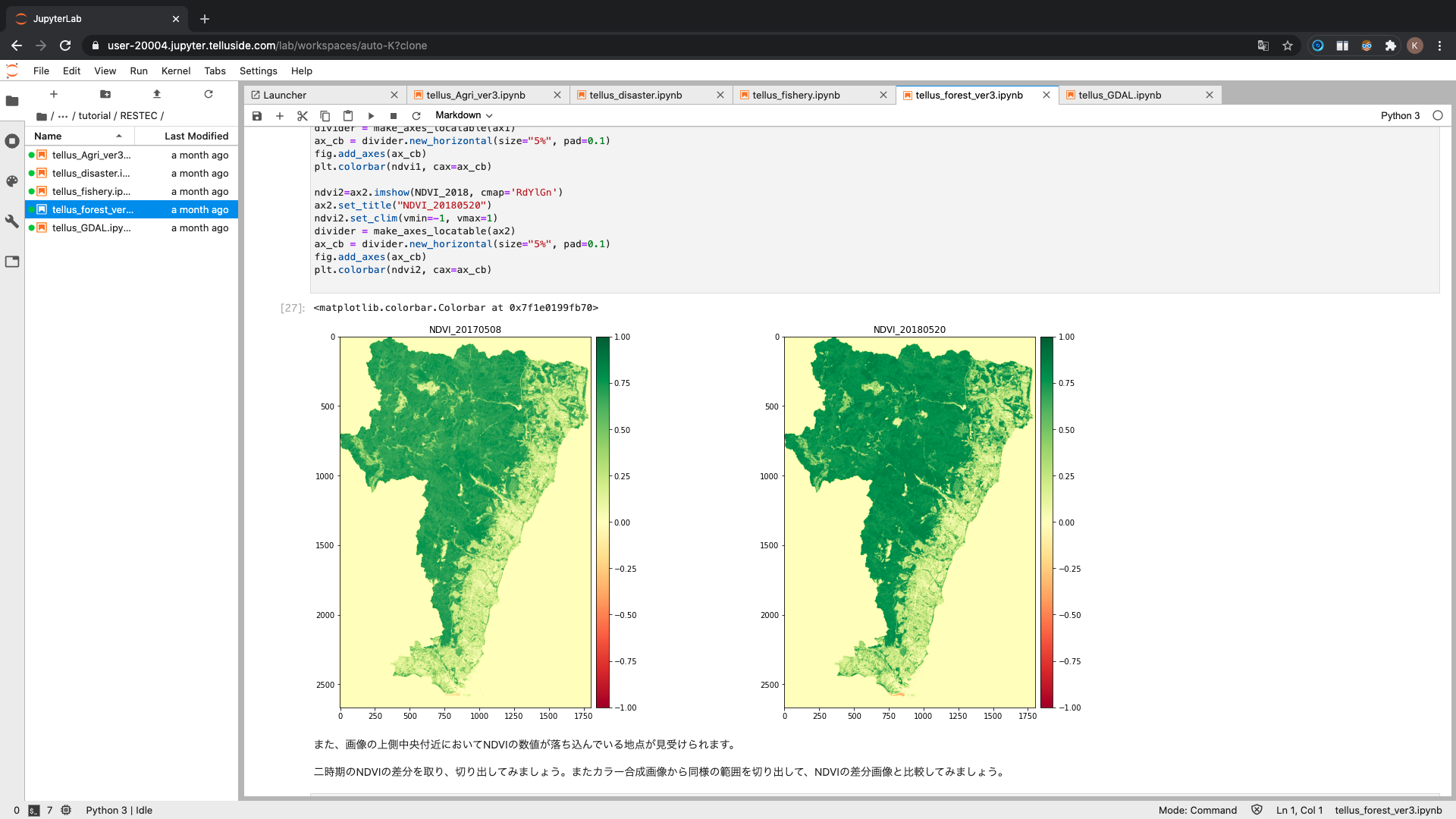Refresh the file list

click(209, 94)
